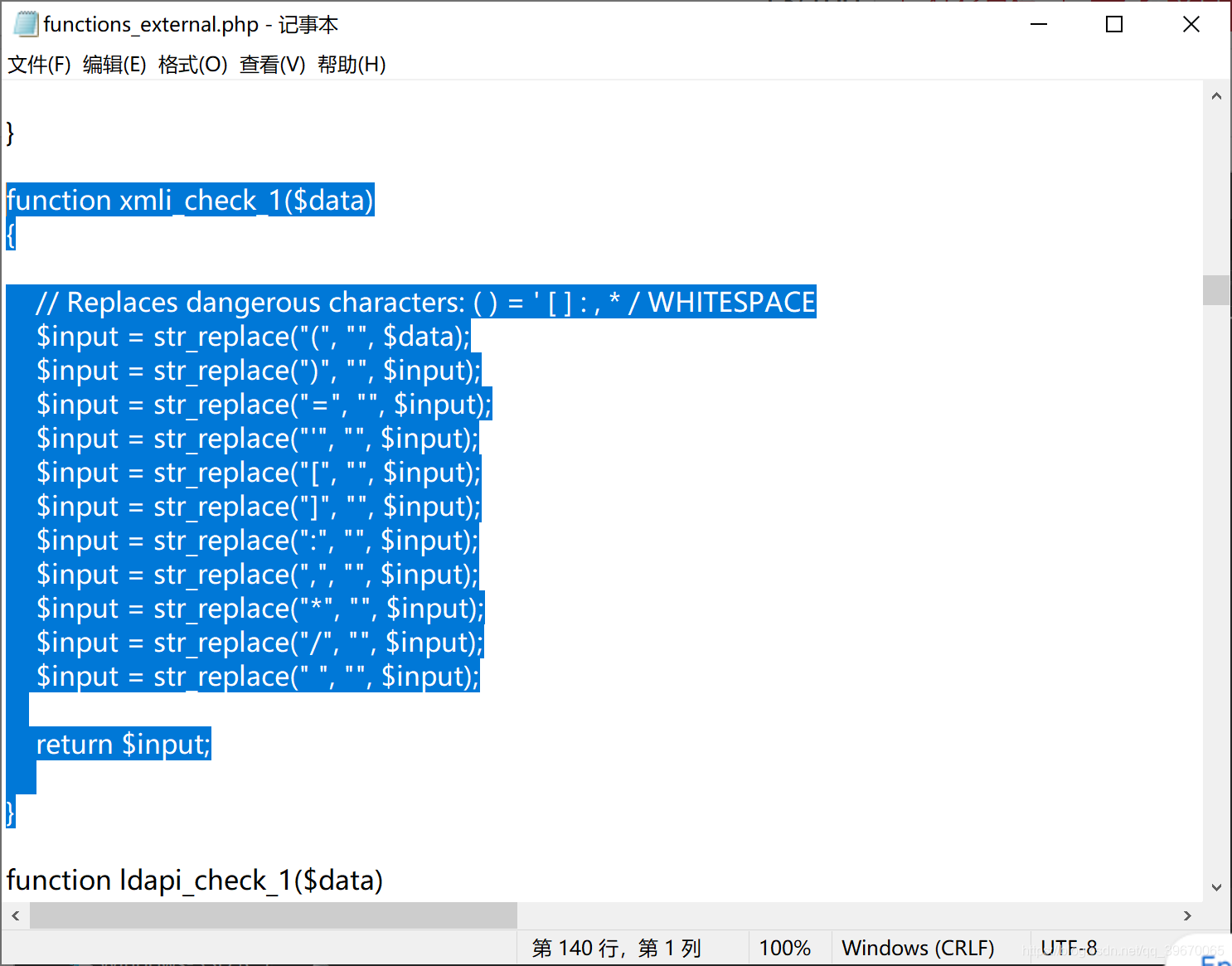Click the 'Windows (CRLF)' status entry
This screenshot has height=966, width=1232.
coord(918,948)
